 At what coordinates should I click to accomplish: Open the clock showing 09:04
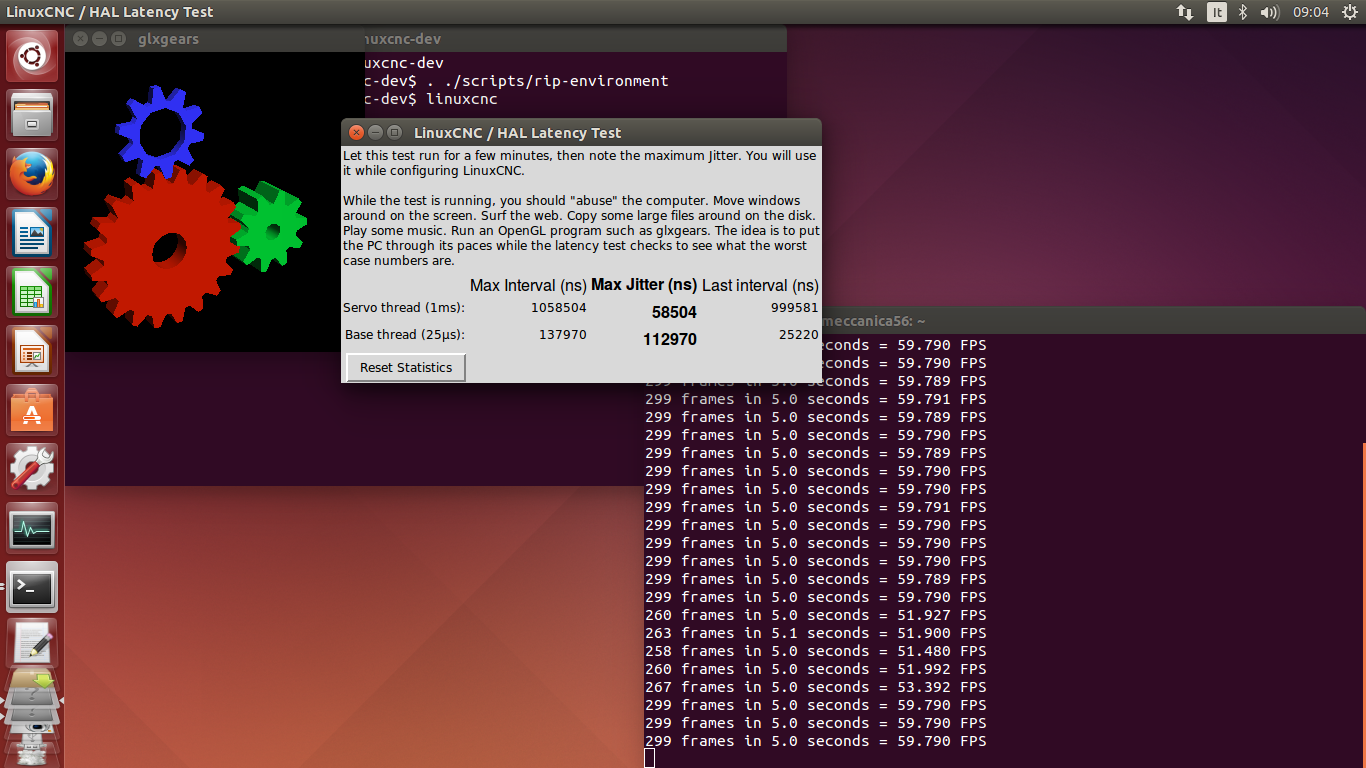[x=1310, y=12]
